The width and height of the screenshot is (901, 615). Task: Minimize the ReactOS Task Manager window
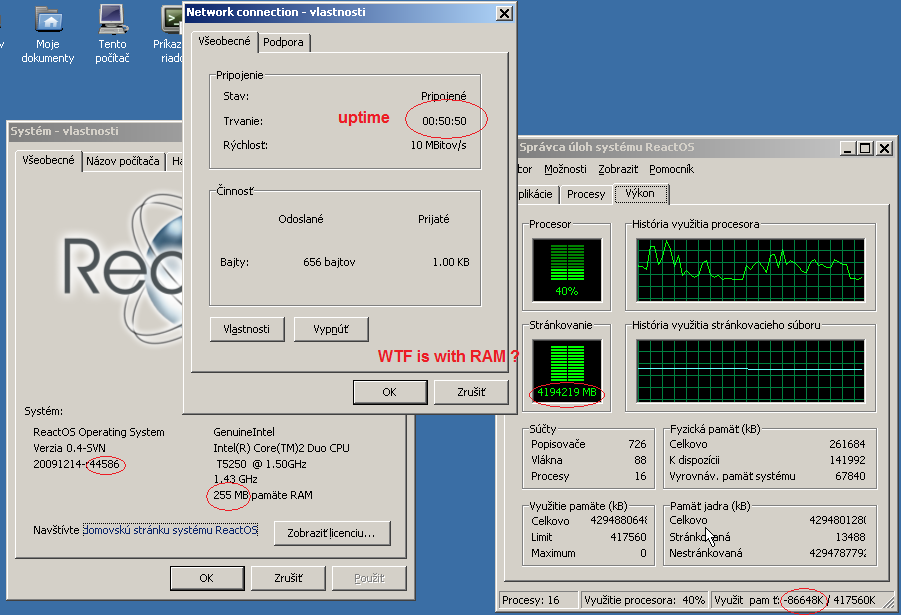click(848, 148)
